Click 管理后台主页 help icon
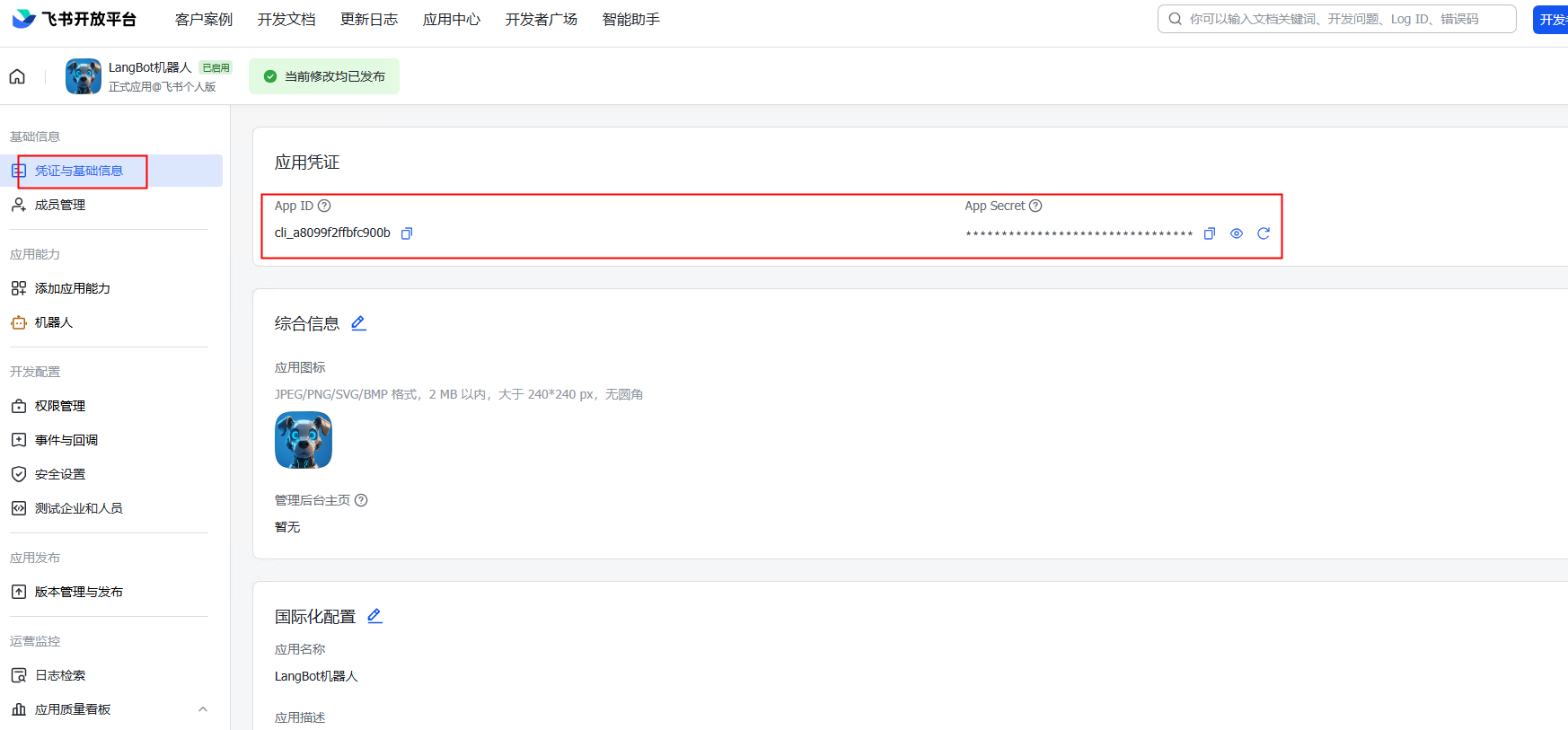Image resolution: width=1568 pixels, height=730 pixels. (x=361, y=500)
